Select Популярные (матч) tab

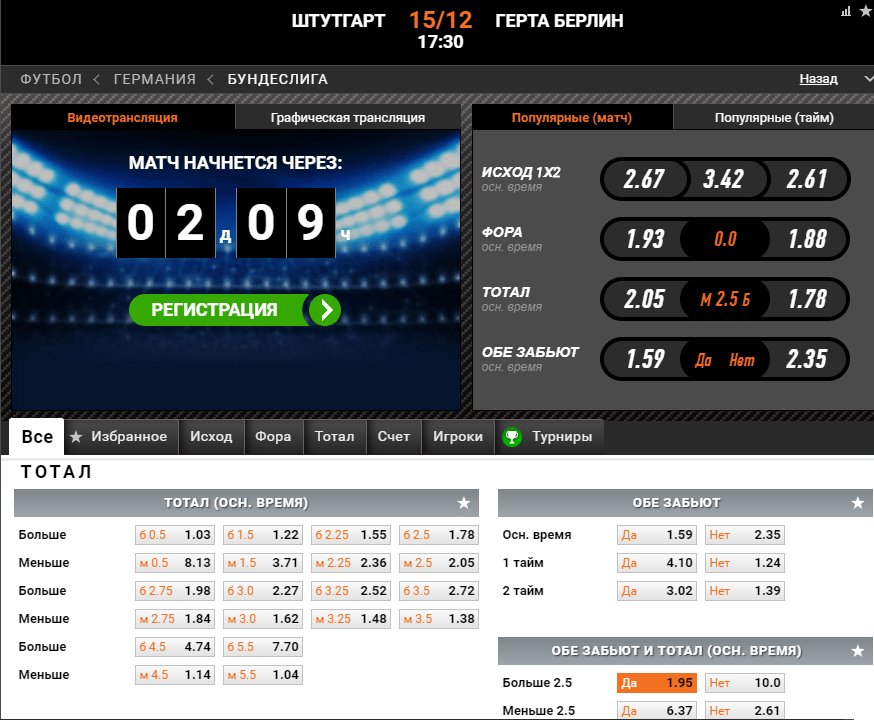[572, 118]
